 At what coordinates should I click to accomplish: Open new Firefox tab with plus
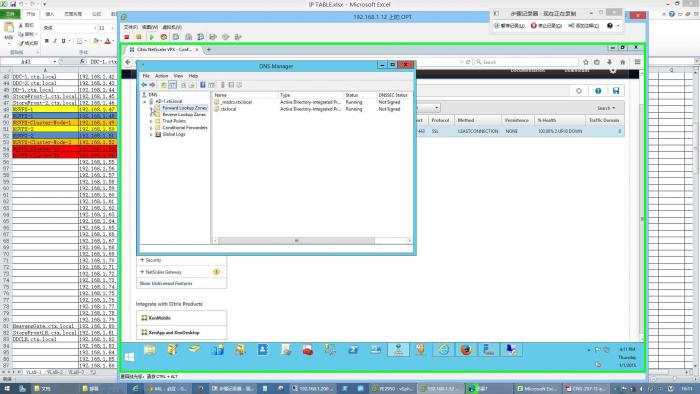tap(208, 50)
